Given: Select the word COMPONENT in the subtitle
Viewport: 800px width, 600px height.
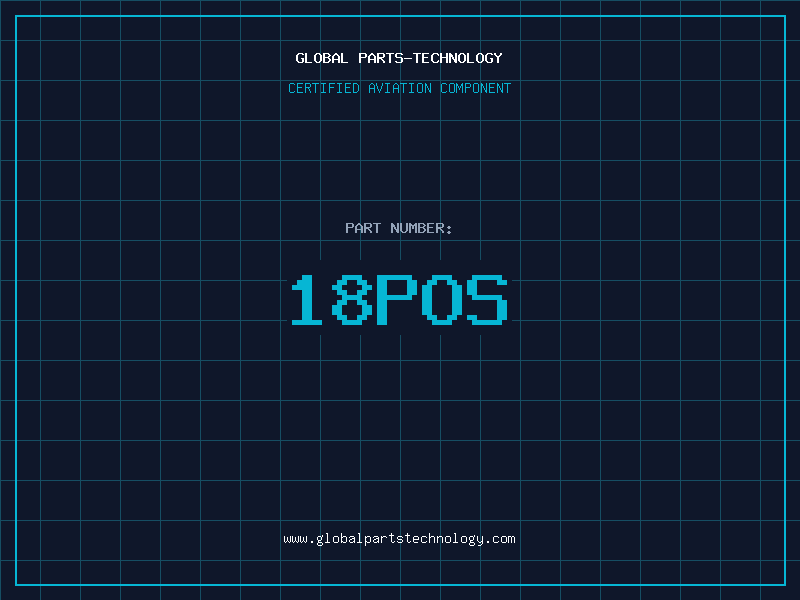Looking at the screenshot, I should click(476, 88).
